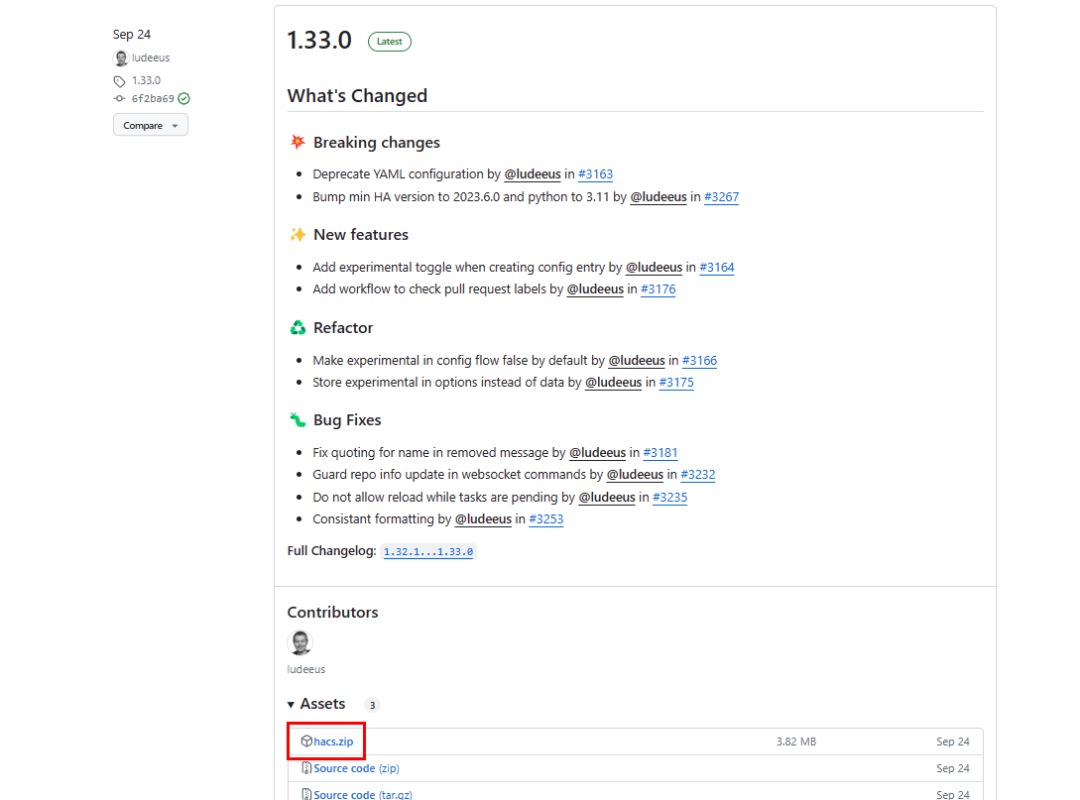Click @ludeeus mention in Add workflow line

pos(595,289)
